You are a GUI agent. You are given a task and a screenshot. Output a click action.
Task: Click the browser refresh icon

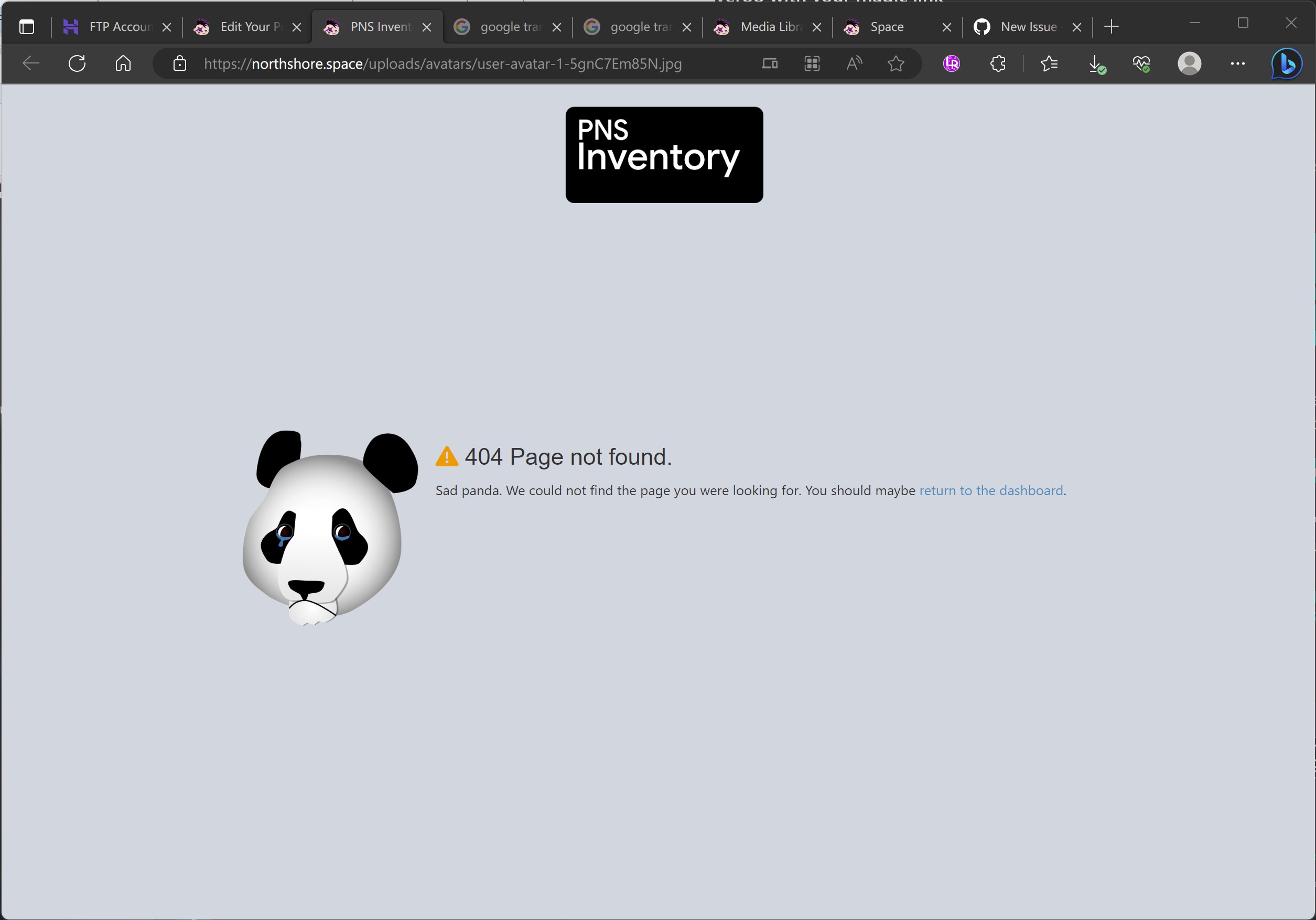77,63
